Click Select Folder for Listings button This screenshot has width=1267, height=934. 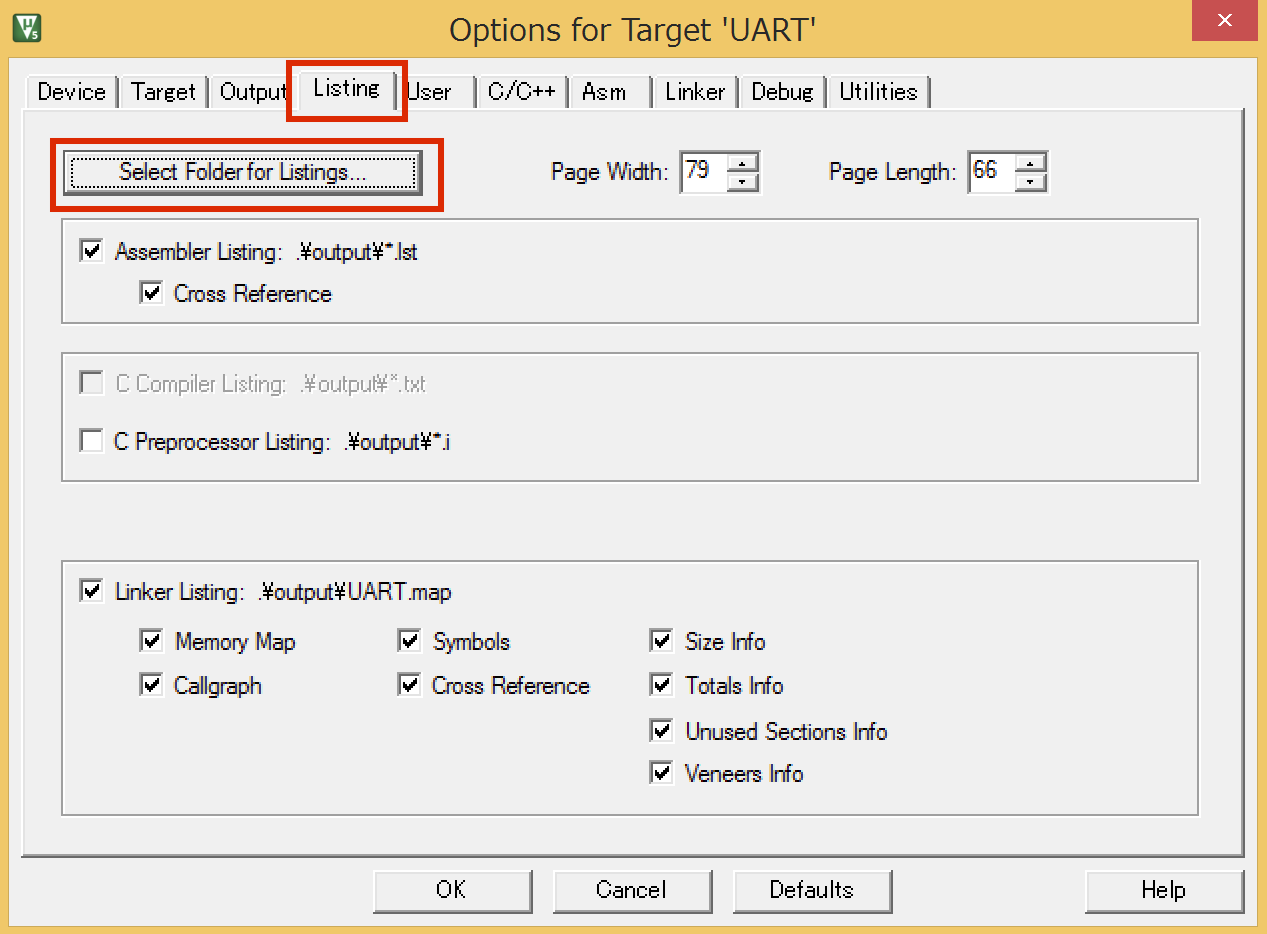coord(243,172)
